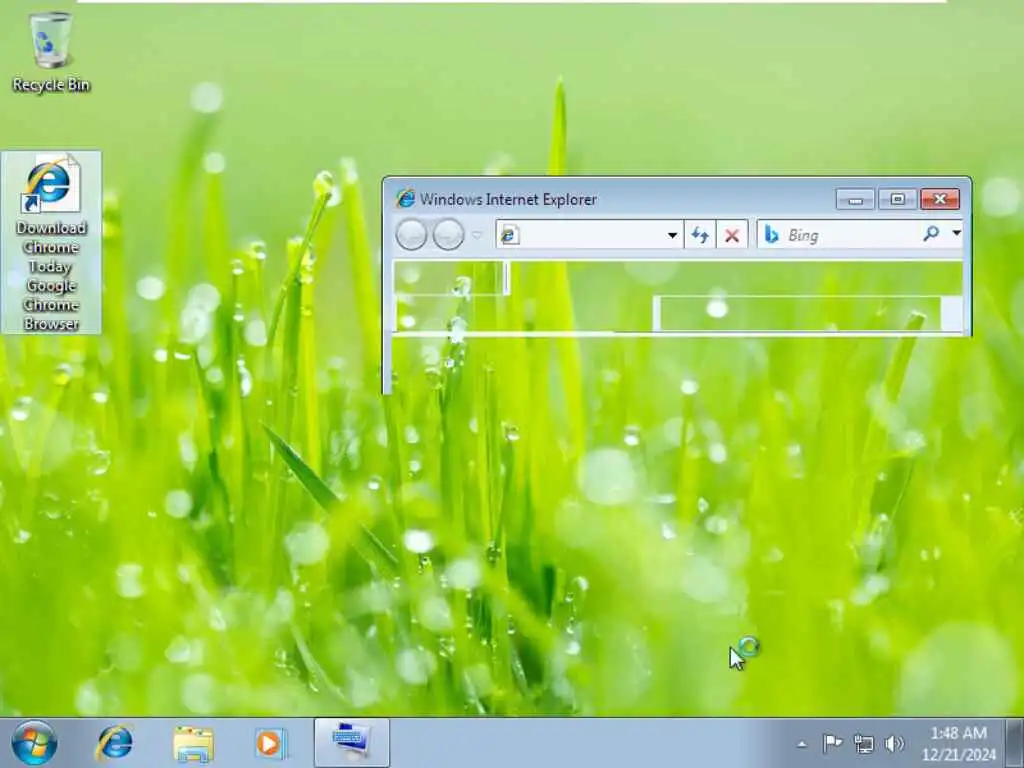Click the volume speaker icon in tray
Image resolution: width=1024 pixels, height=768 pixels.
pyautogui.click(x=894, y=743)
